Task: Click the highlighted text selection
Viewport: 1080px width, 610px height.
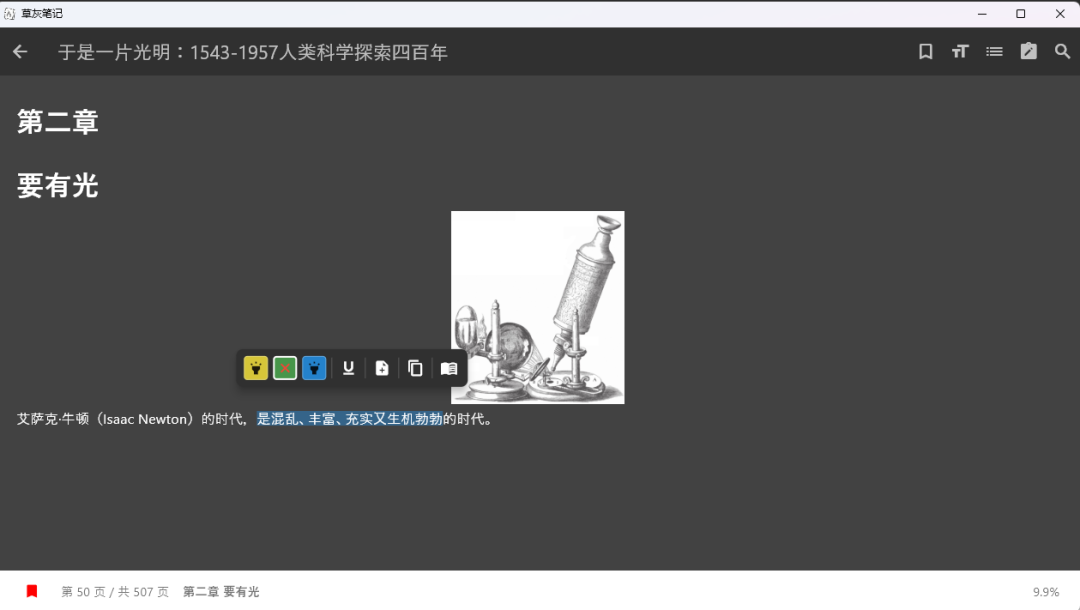Action: pyautogui.click(x=349, y=419)
